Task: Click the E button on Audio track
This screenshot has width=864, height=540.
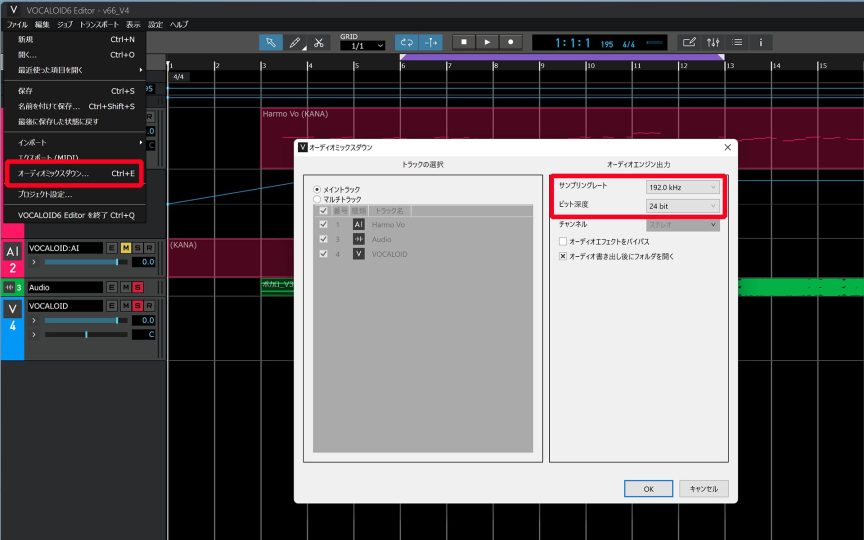Action: coord(112,287)
